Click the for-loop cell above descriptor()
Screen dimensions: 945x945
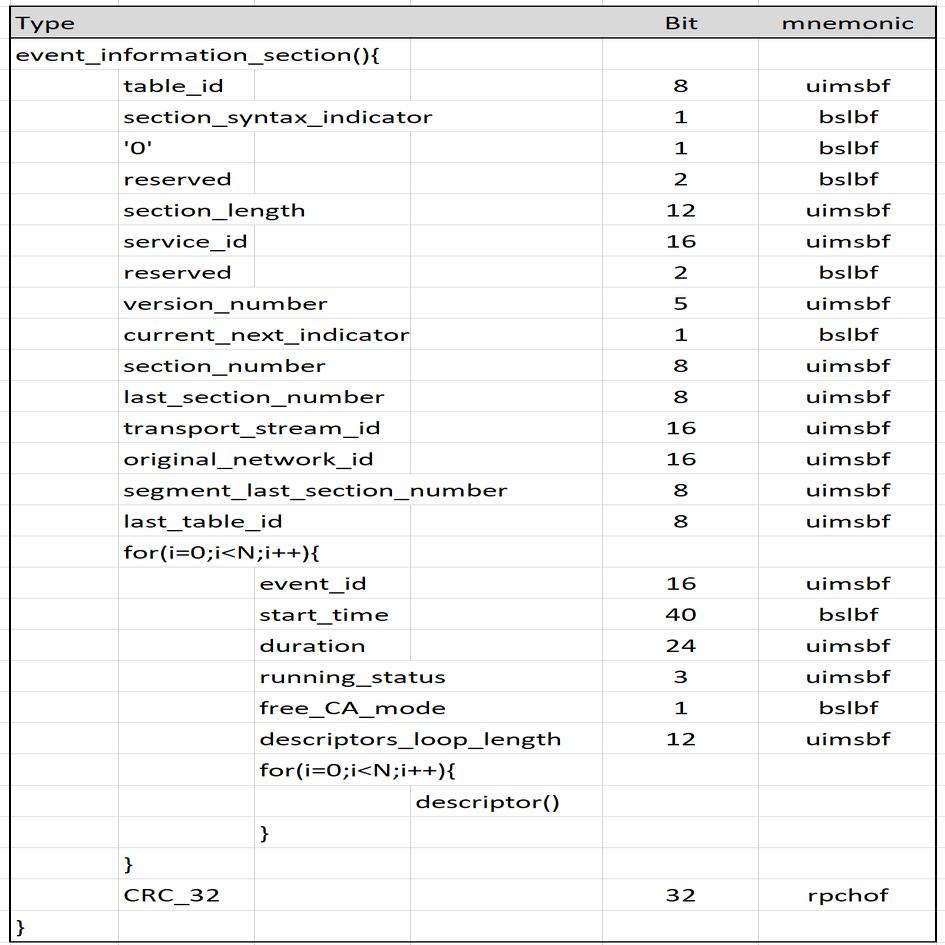pyautogui.click(x=357, y=771)
